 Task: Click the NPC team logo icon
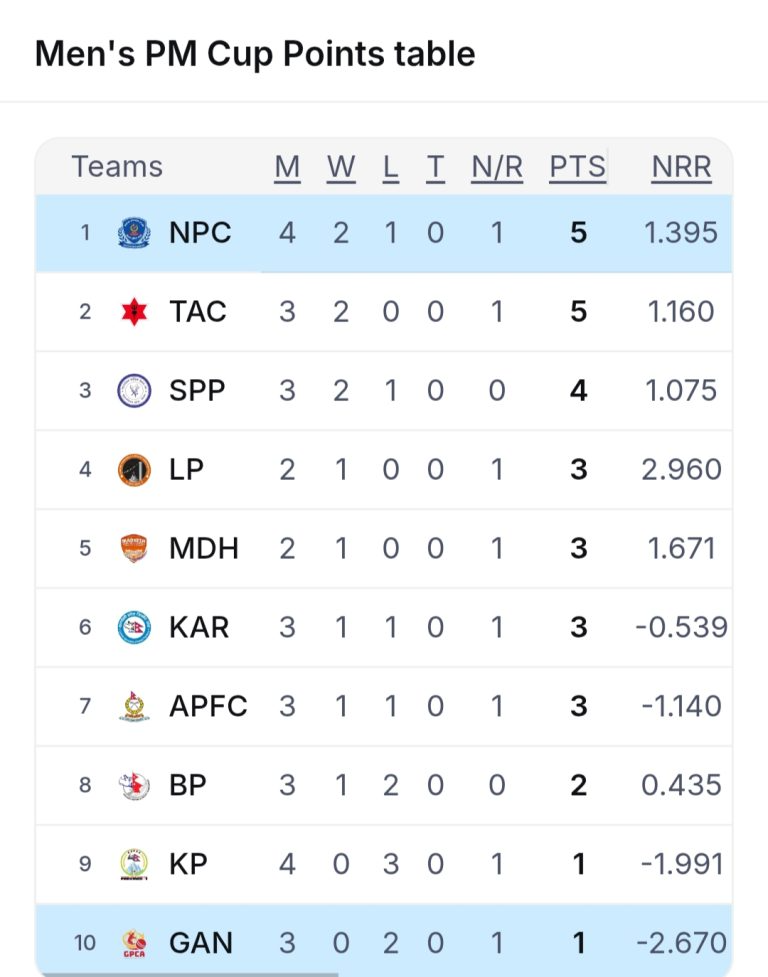(x=134, y=233)
